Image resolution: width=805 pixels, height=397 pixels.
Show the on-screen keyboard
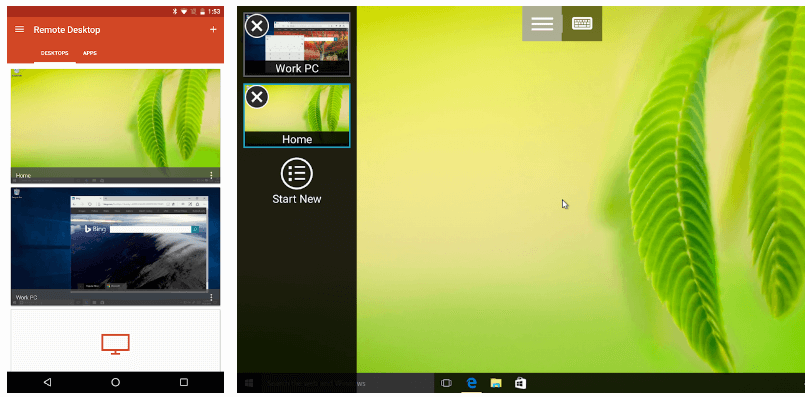point(582,24)
